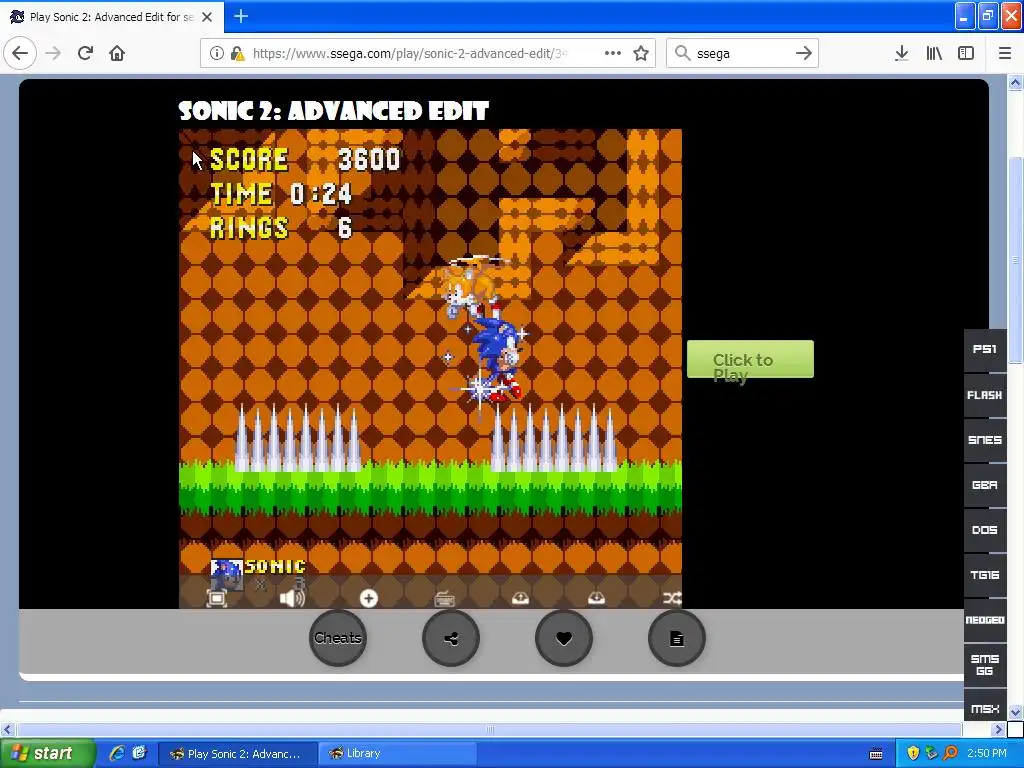Click the horizontal scrollbar left arrow

click(x=7, y=729)
